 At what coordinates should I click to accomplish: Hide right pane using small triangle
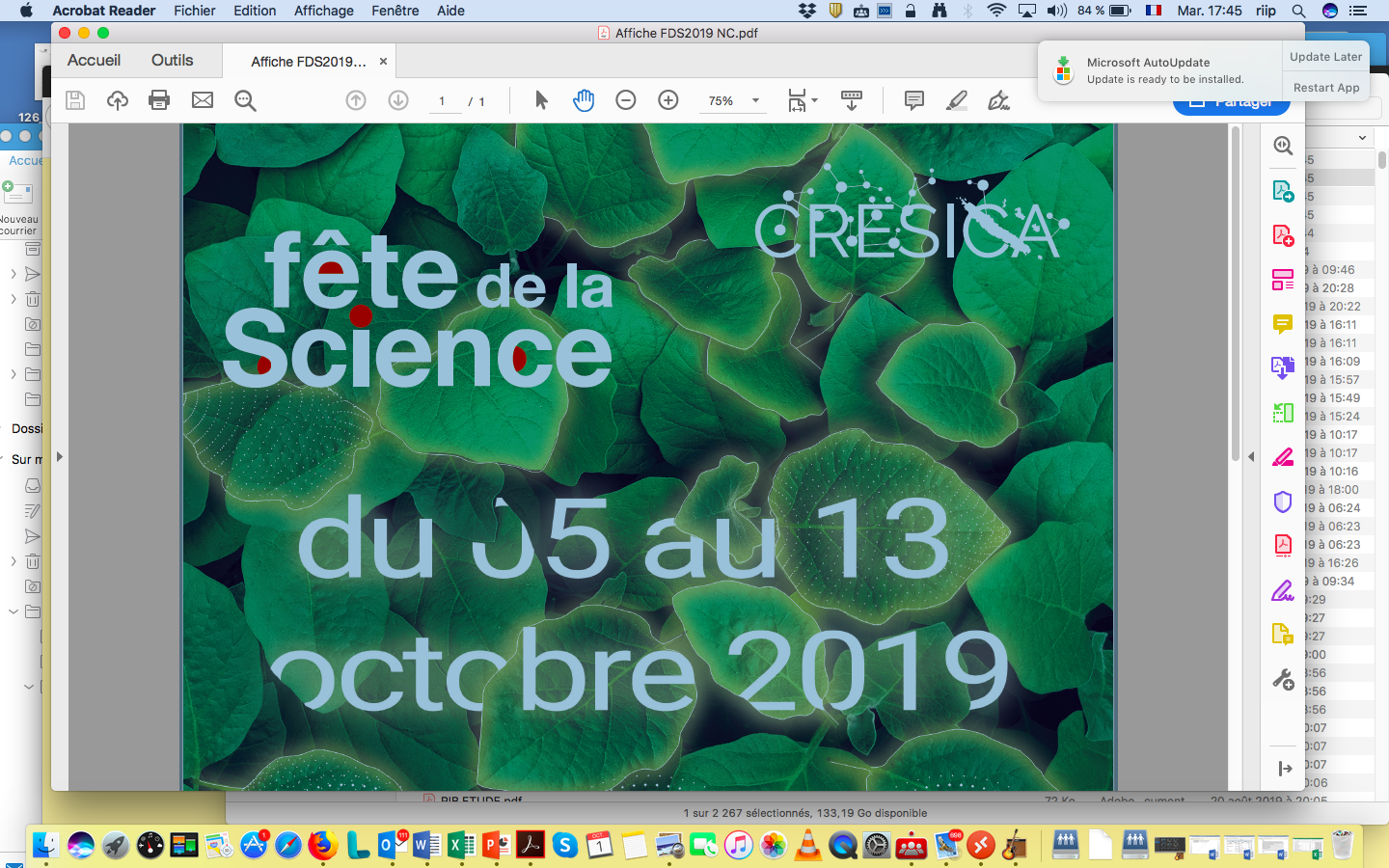click(x=1251, y=457)
